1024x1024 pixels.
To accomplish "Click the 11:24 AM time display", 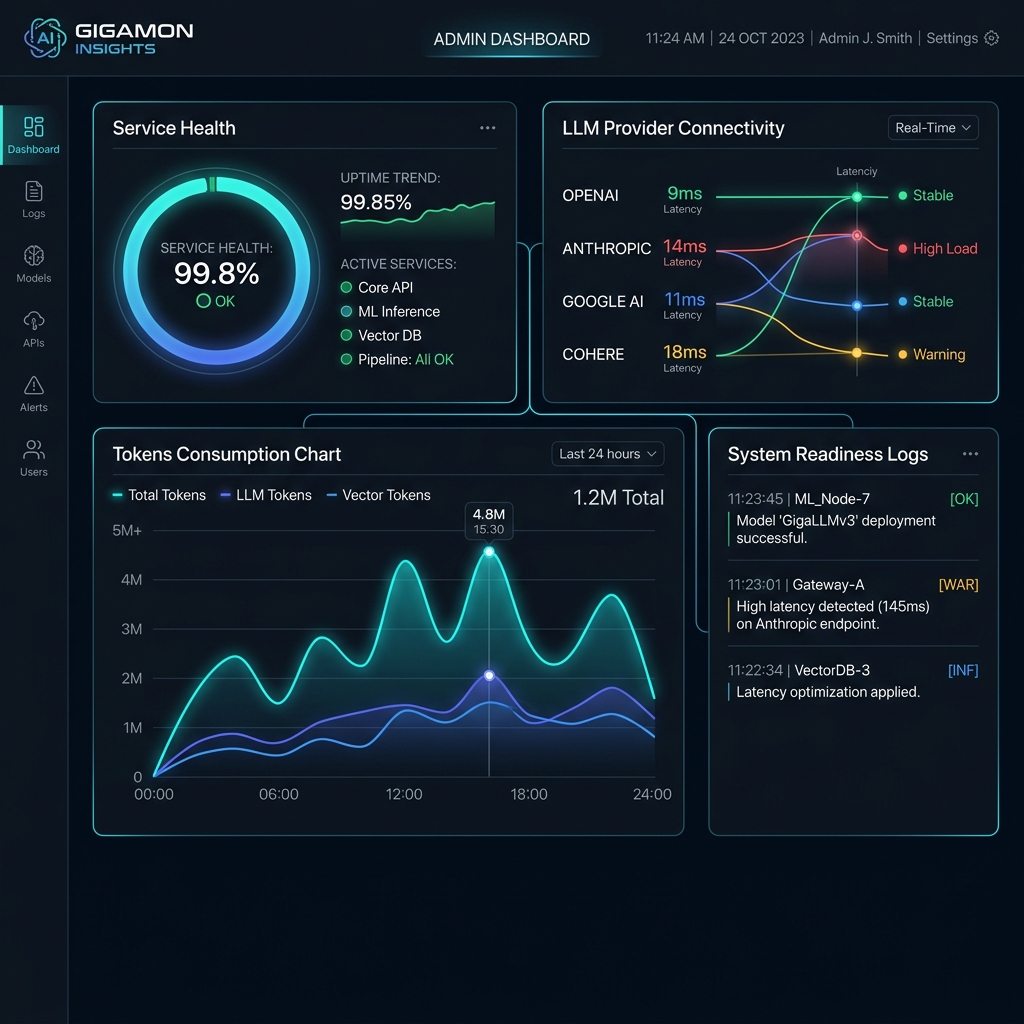I will pyautogui.click(x=675, y=38).
